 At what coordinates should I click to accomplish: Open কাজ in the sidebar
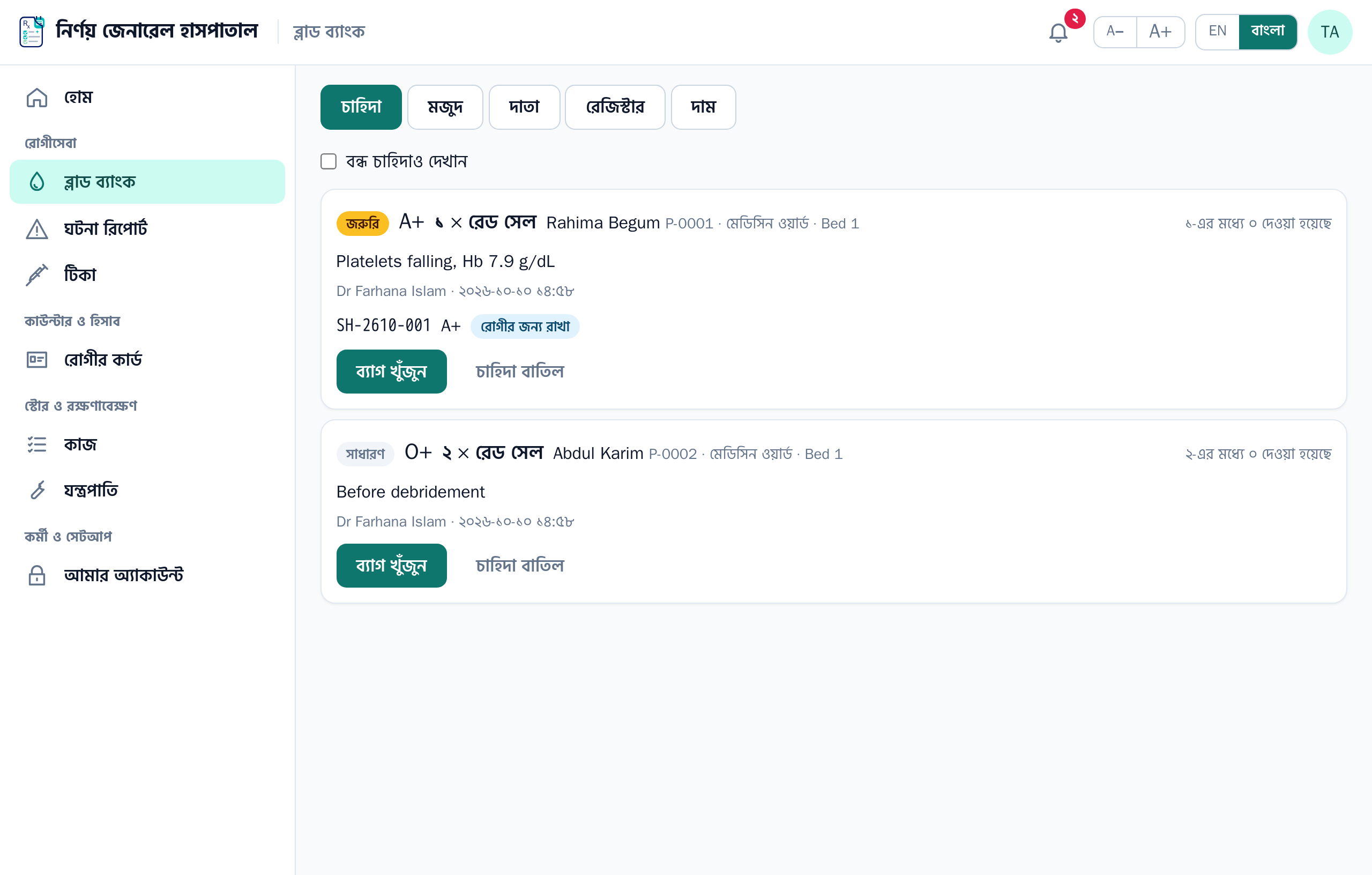pyautogui.click(x=147, y=444)
